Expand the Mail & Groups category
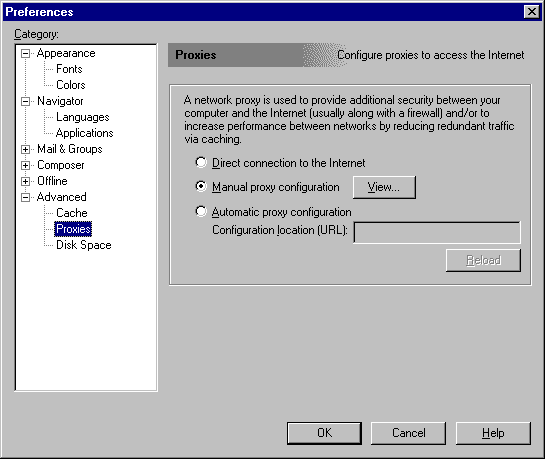Screen dimensions: 545x459 (x=25, y=149)
